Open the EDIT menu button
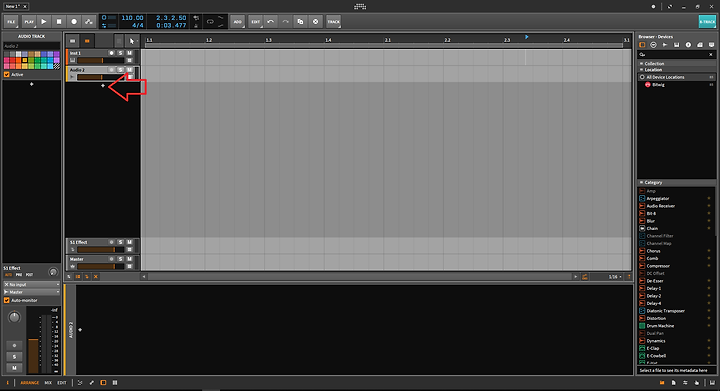720x391 pixels. [255, 22]
